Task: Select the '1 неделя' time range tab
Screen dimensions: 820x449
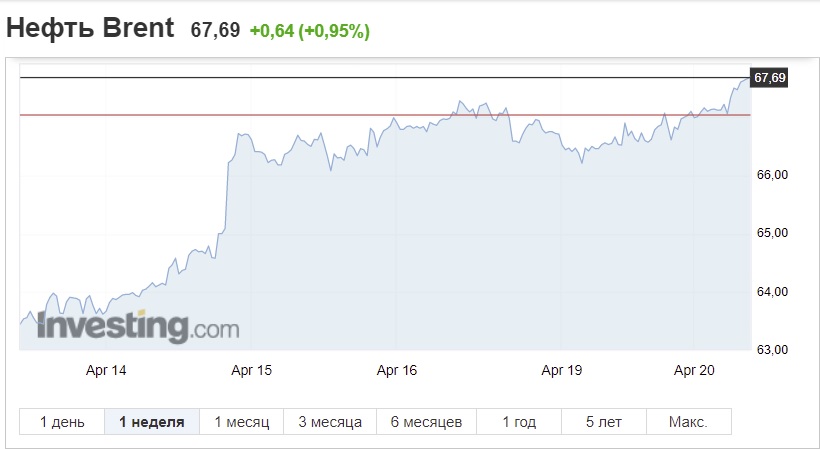Action: coord(152,422)
